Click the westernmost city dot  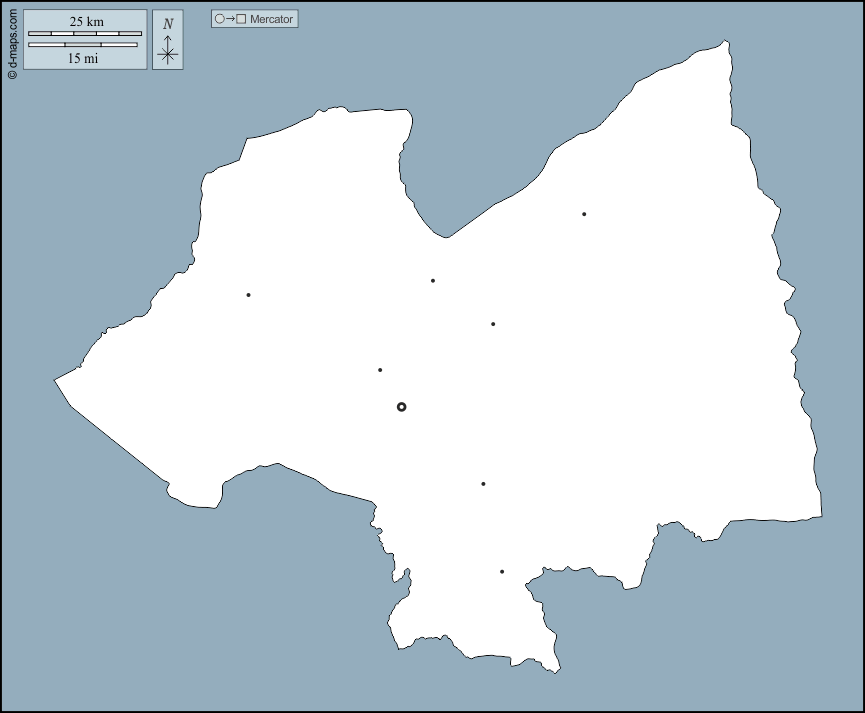(248, 295)
